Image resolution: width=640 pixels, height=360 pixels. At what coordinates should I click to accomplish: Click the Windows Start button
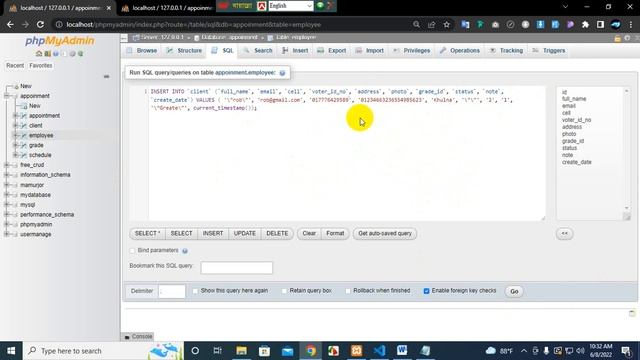[x=11, y=351]
